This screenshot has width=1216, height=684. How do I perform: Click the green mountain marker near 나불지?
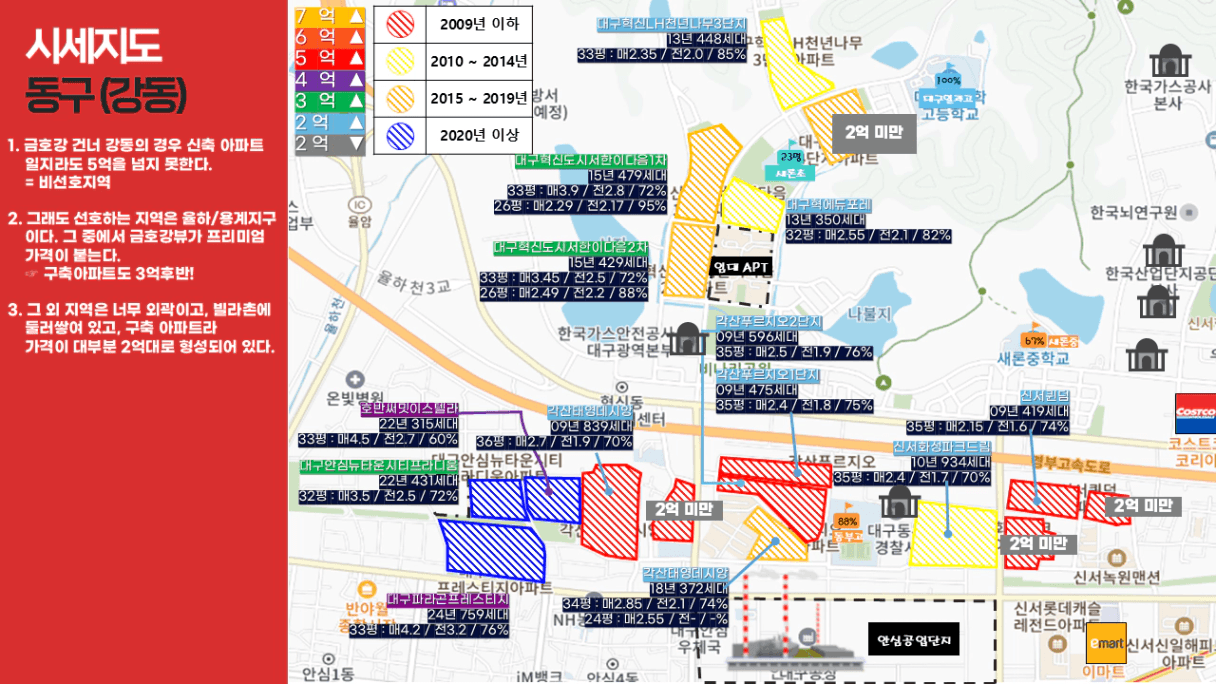click(883, 383)
